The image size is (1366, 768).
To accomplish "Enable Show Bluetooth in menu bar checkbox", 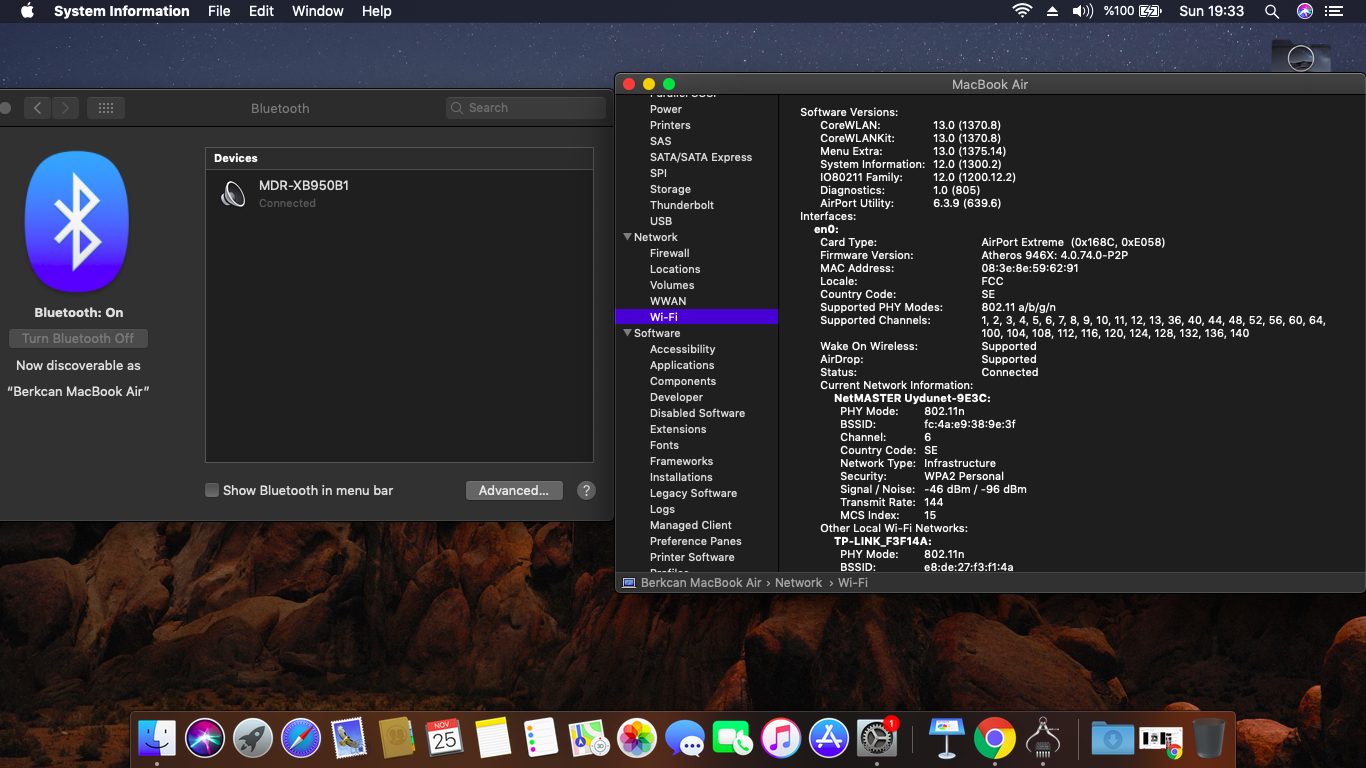I will (212, 490).
